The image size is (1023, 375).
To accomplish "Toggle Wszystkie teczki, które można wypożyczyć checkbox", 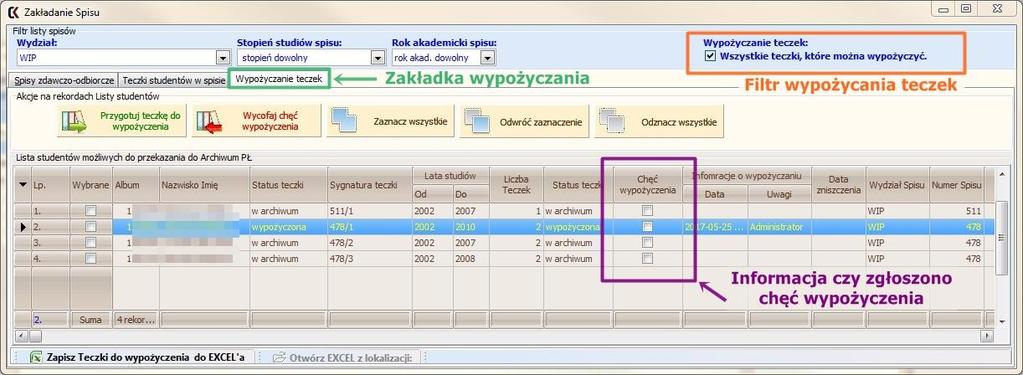I will pyautogui.click(x=710, y=56).
